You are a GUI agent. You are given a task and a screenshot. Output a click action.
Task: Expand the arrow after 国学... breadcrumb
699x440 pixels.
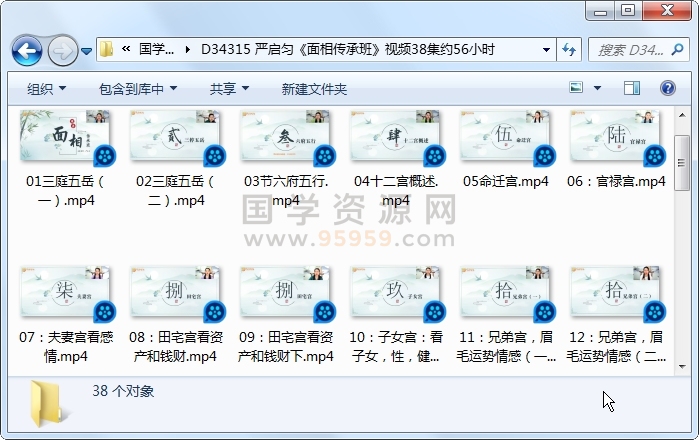(188, 49)
